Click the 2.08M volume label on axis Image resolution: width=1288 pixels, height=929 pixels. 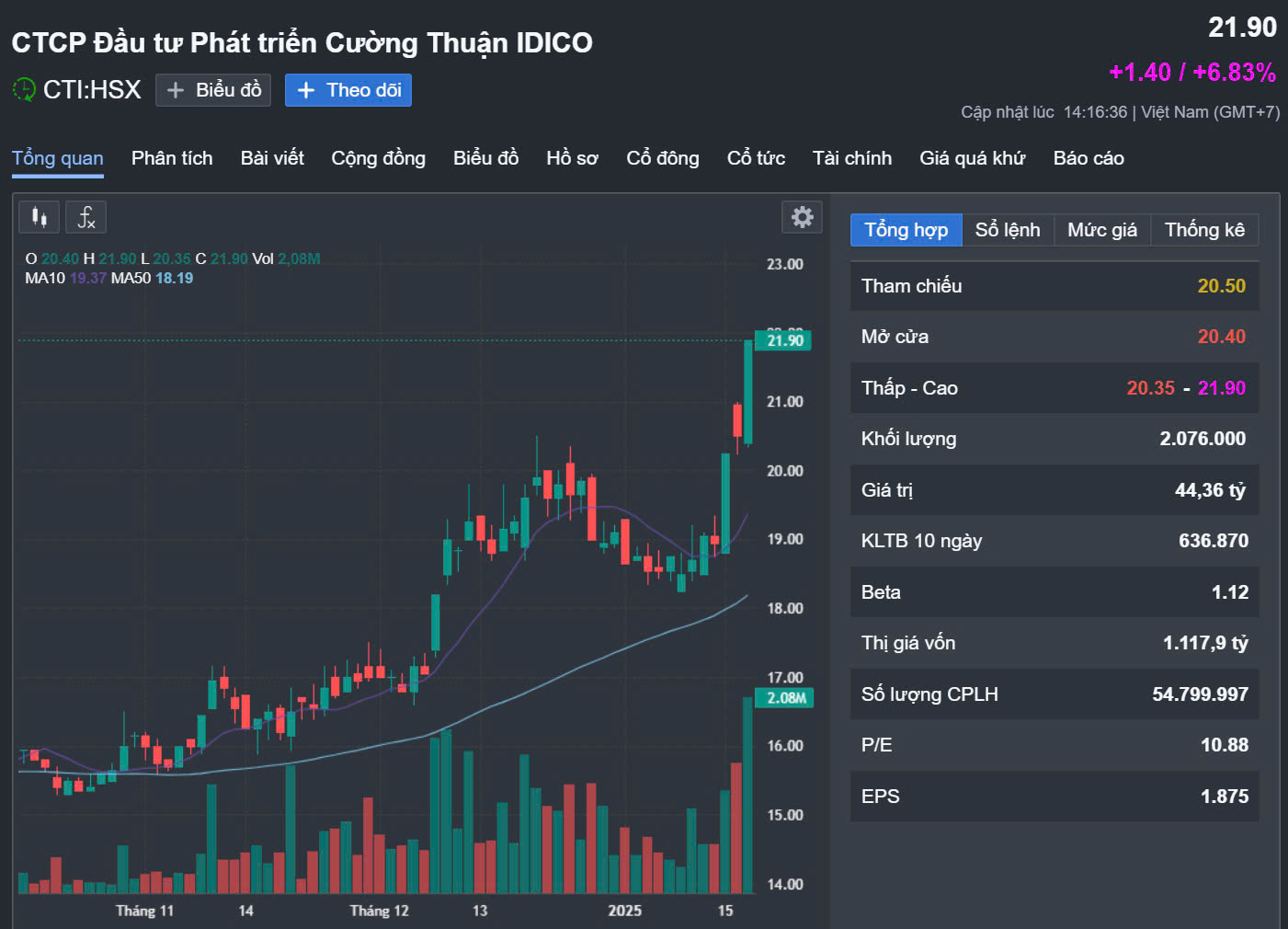point(786,698)
